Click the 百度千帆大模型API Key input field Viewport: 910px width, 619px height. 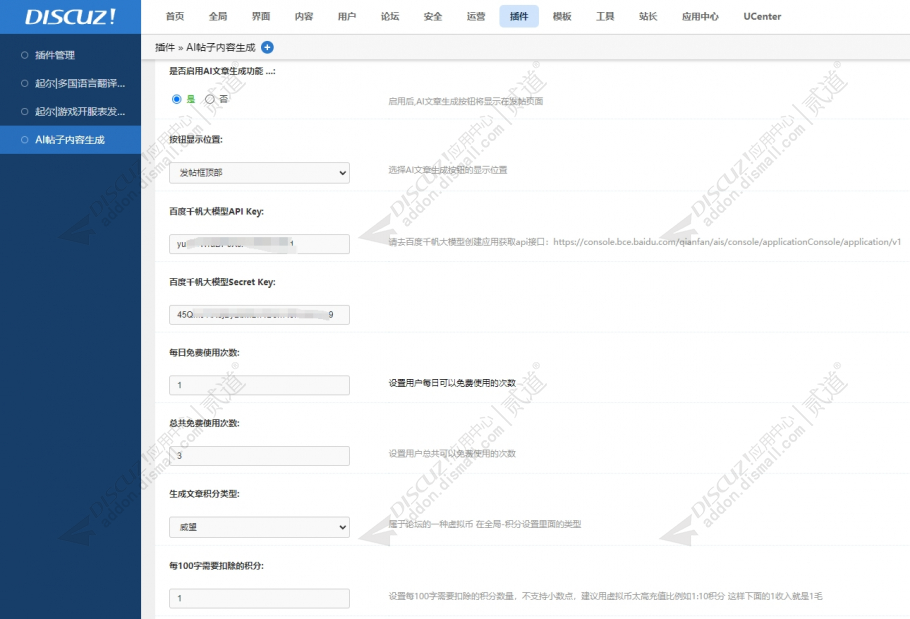(x=259, y=244)
